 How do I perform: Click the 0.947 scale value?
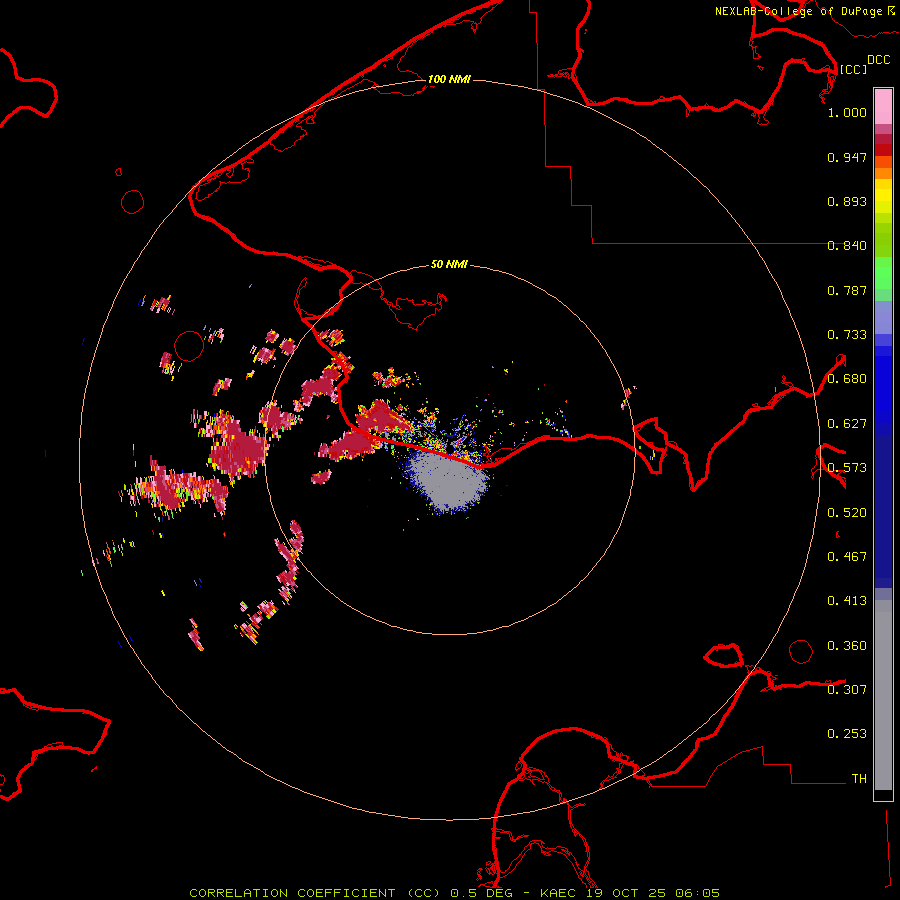coord(847,157)
